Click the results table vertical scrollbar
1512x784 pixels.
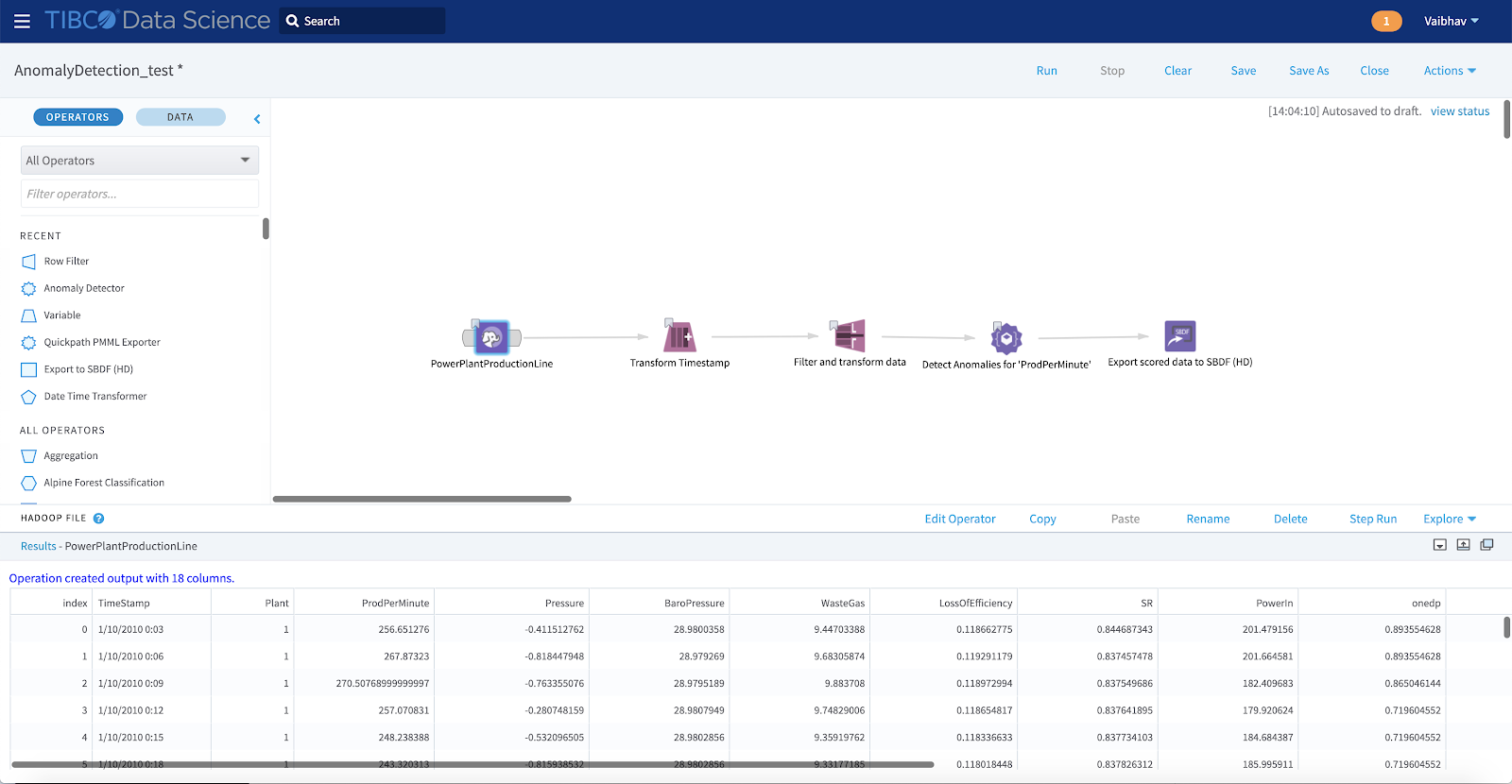pos(1506,627)
